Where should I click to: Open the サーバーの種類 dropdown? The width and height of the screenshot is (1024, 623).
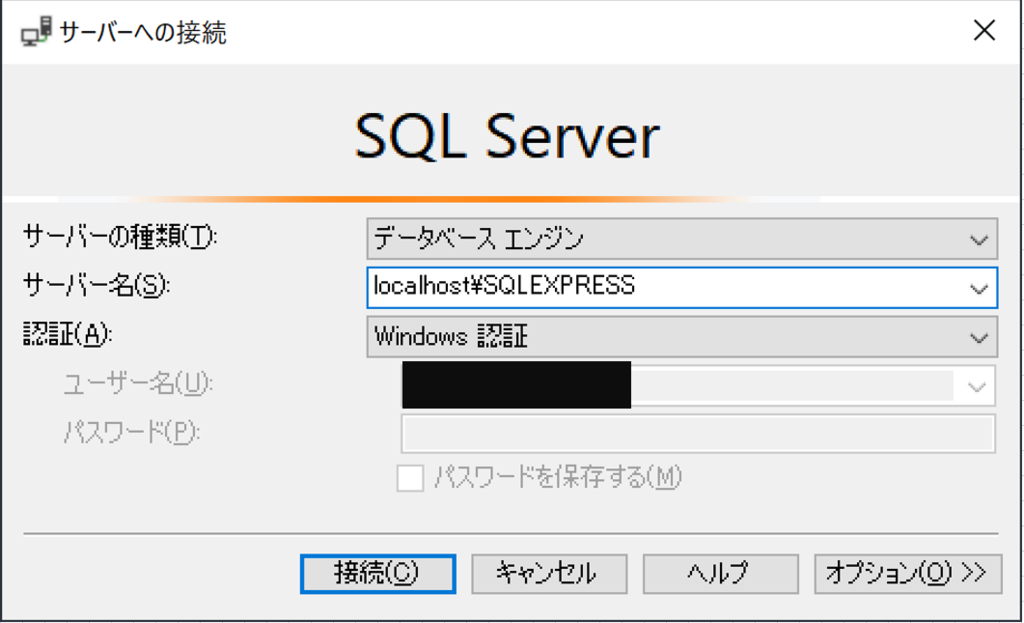[x=682, y=238]
